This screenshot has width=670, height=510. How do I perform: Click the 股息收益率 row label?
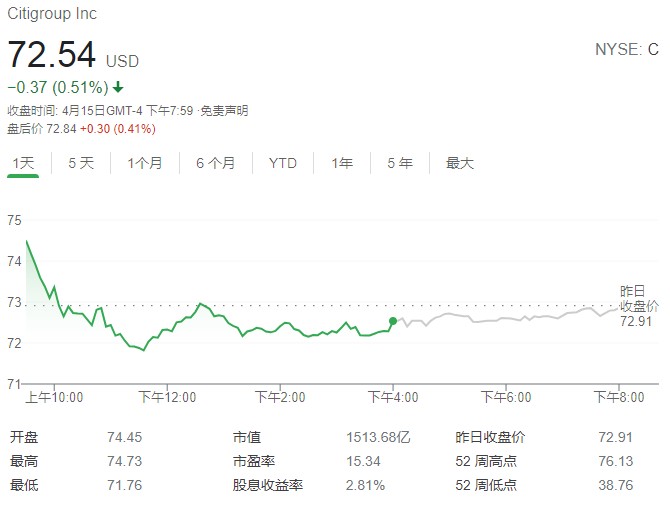[x=268, y=485]
